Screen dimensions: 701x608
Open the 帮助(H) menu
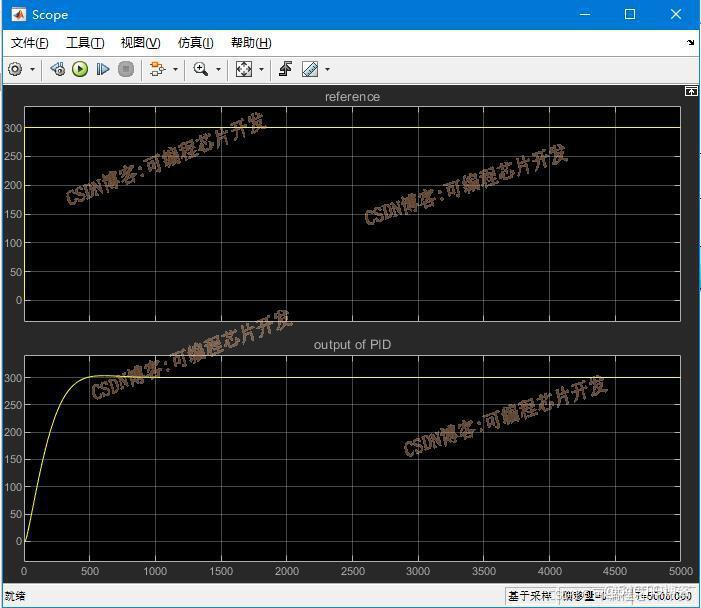point(251,43)
